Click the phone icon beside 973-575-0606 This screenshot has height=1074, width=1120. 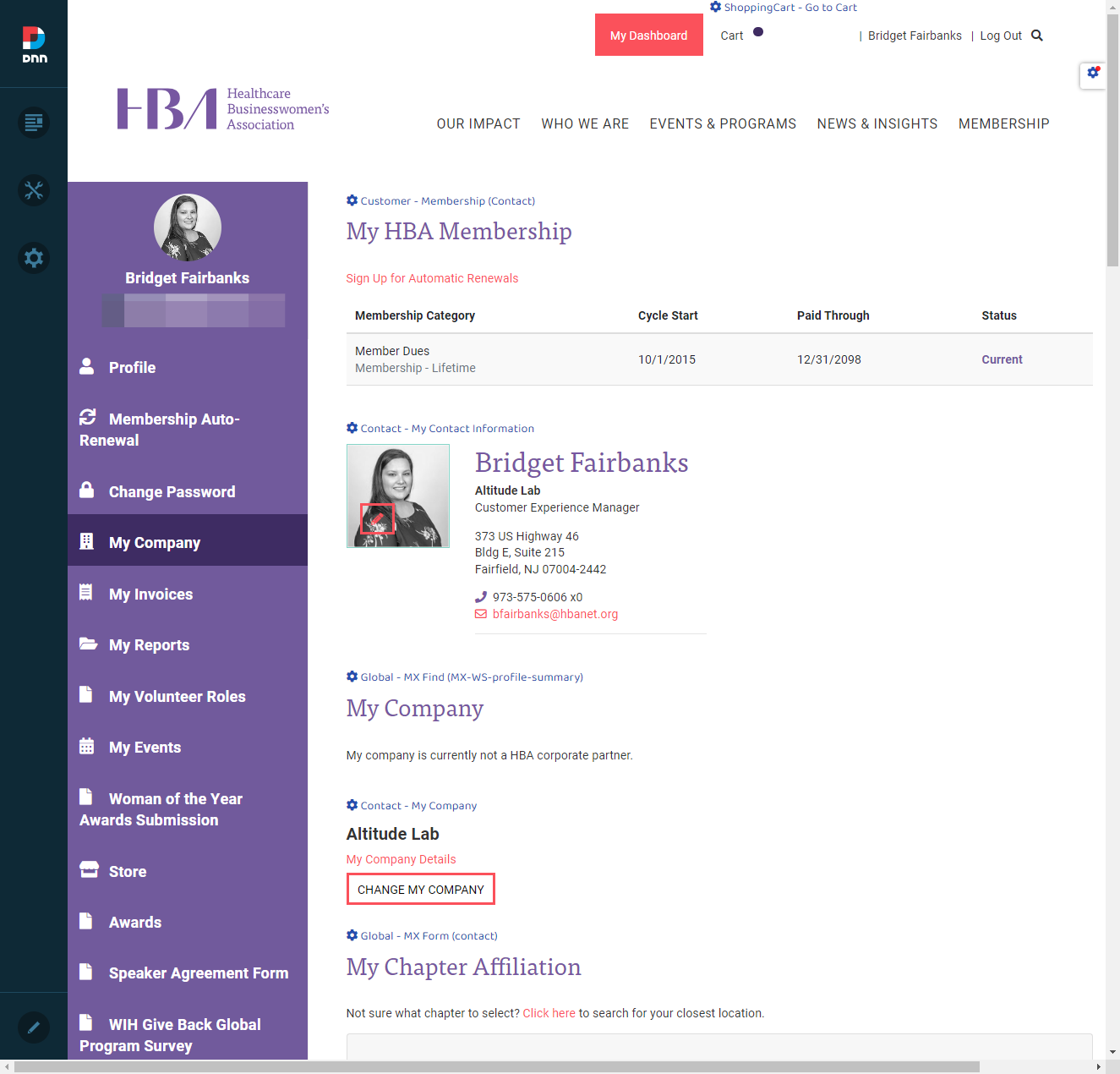coord(481,597)
